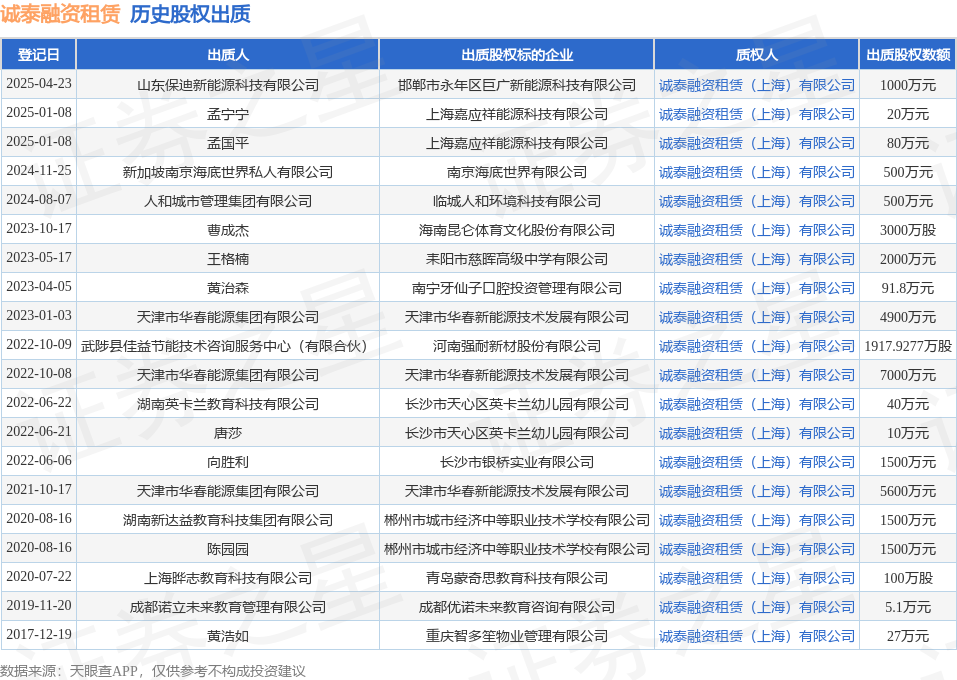Click 质权人 link in 黄浩如 row
Image resolution: width=957 pixels, height=680 pixels.
click(x=756, y=636)
